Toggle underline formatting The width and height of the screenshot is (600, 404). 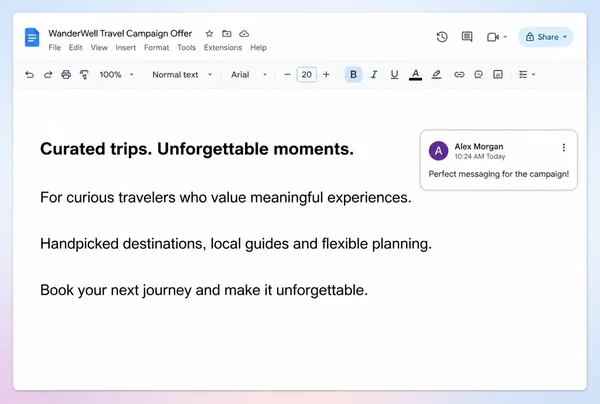tap(394, 75)
